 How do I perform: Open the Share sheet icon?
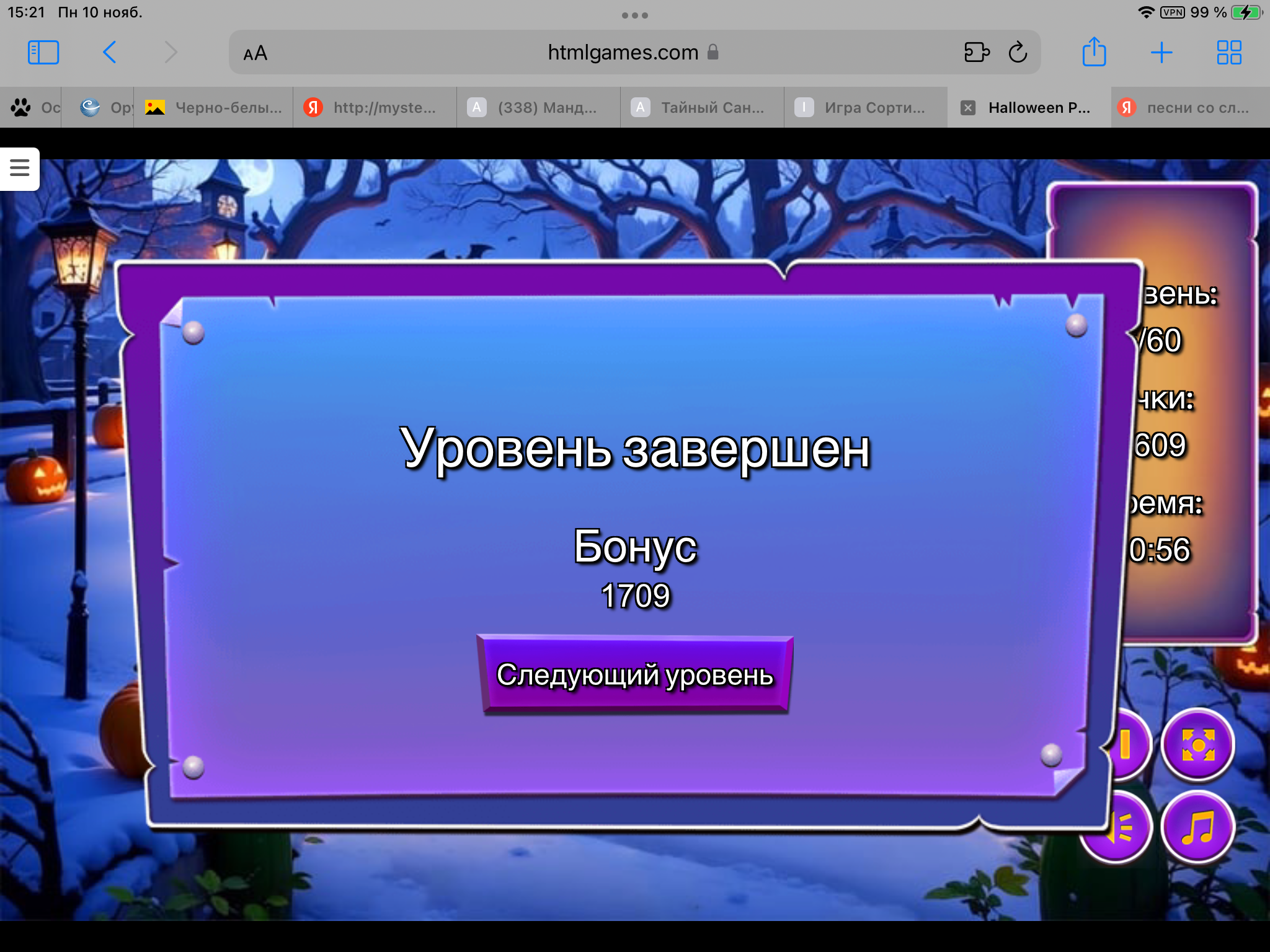[1094, 52]
